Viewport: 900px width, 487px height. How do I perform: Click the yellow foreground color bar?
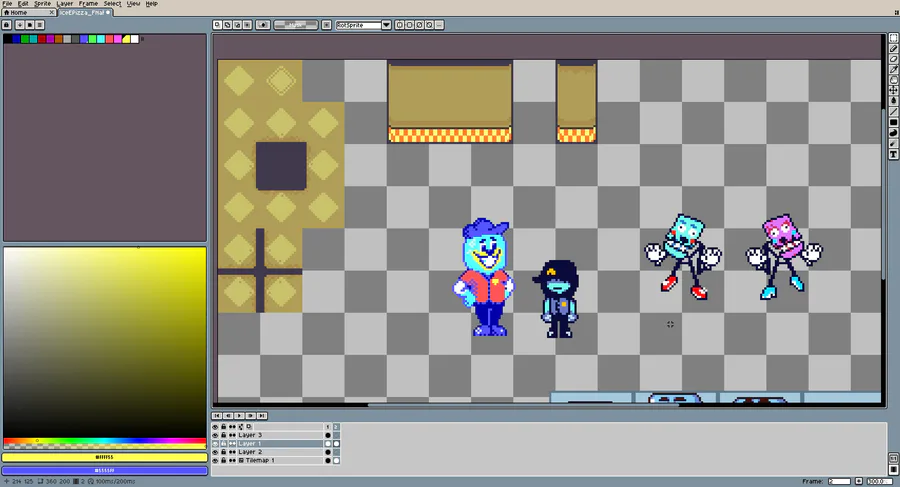point(104,457)
